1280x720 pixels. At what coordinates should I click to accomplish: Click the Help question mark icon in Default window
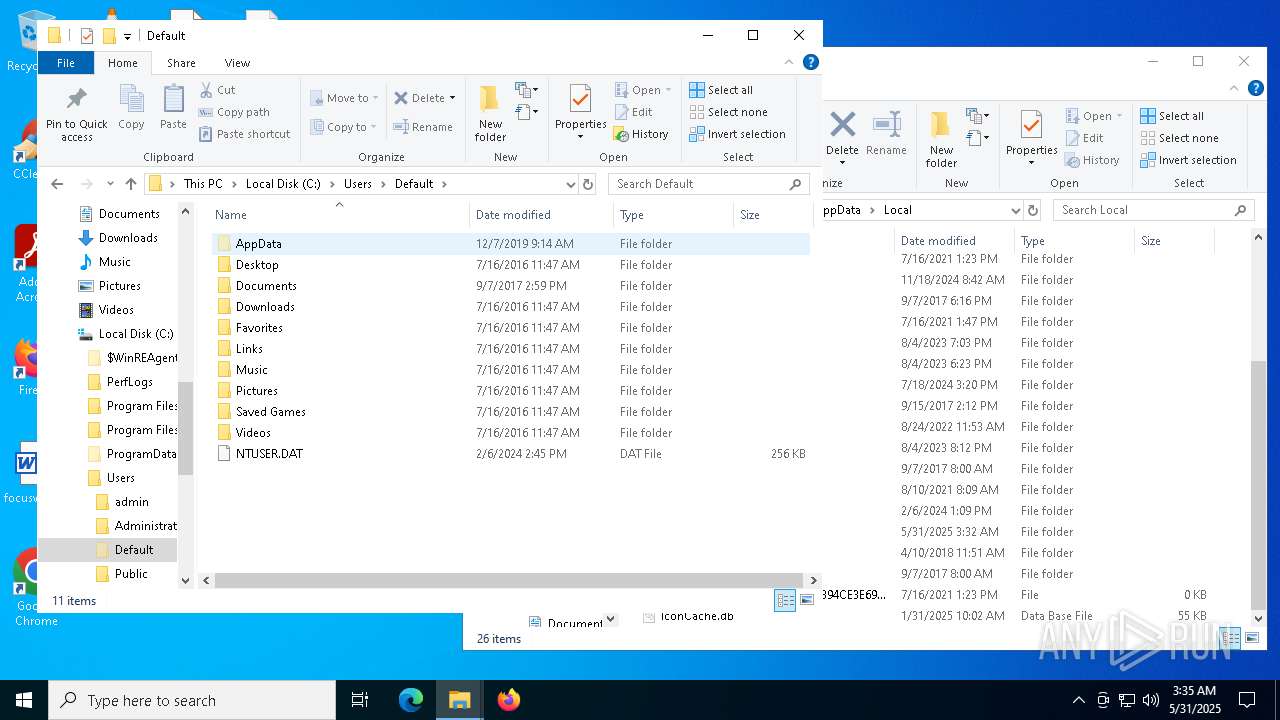811,62
